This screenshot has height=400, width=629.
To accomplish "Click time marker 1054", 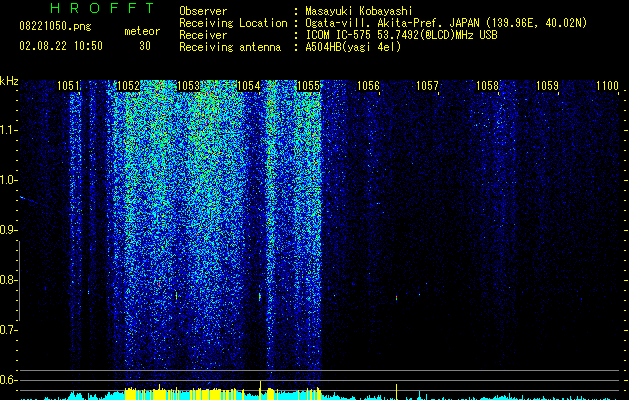I will click(248, 85).
